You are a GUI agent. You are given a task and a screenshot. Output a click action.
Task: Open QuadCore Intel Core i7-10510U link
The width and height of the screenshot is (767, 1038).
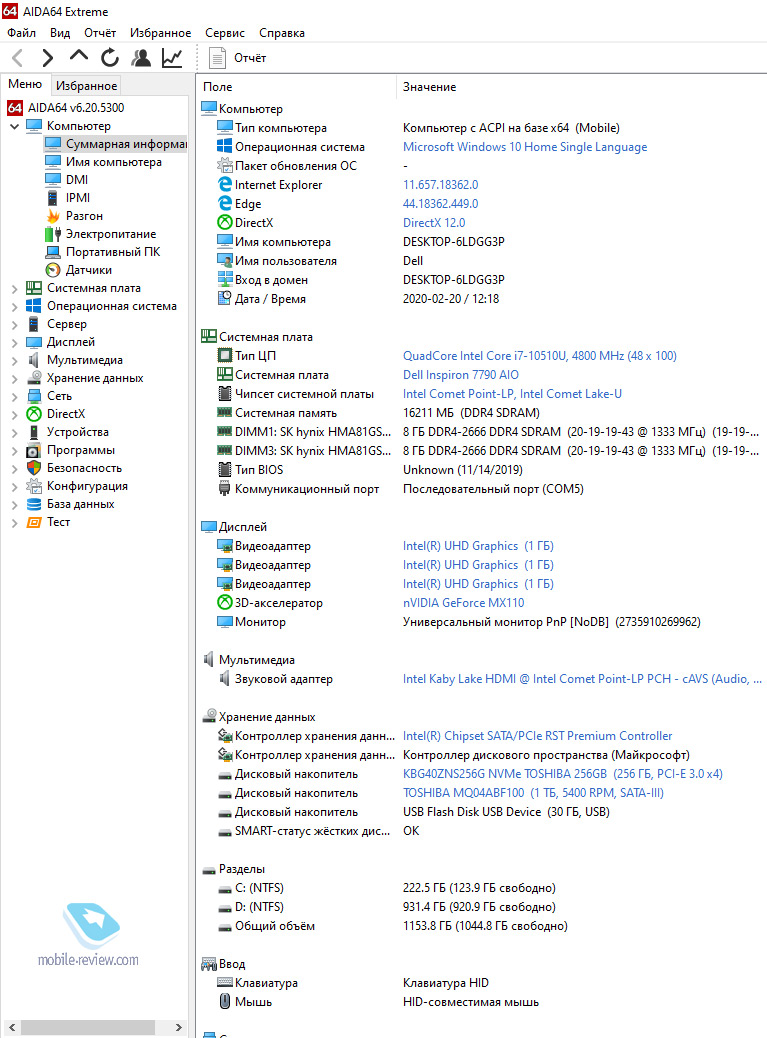tap(539, 356)
